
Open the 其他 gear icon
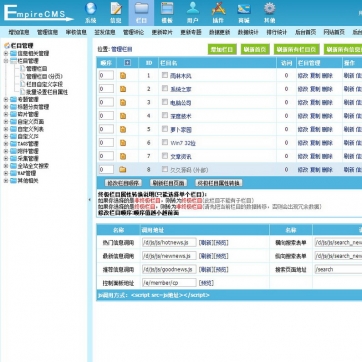270,9
